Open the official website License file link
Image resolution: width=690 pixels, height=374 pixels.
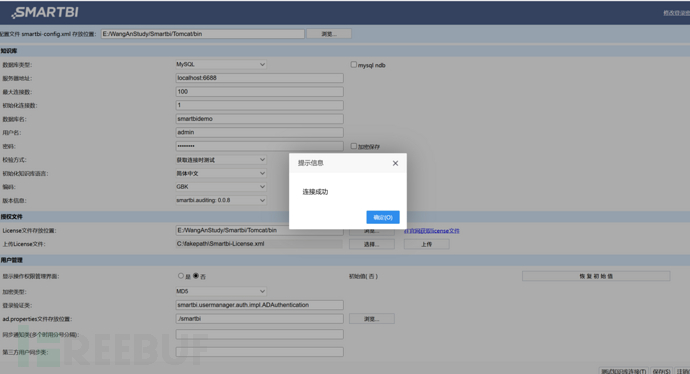tap(431, 231)
